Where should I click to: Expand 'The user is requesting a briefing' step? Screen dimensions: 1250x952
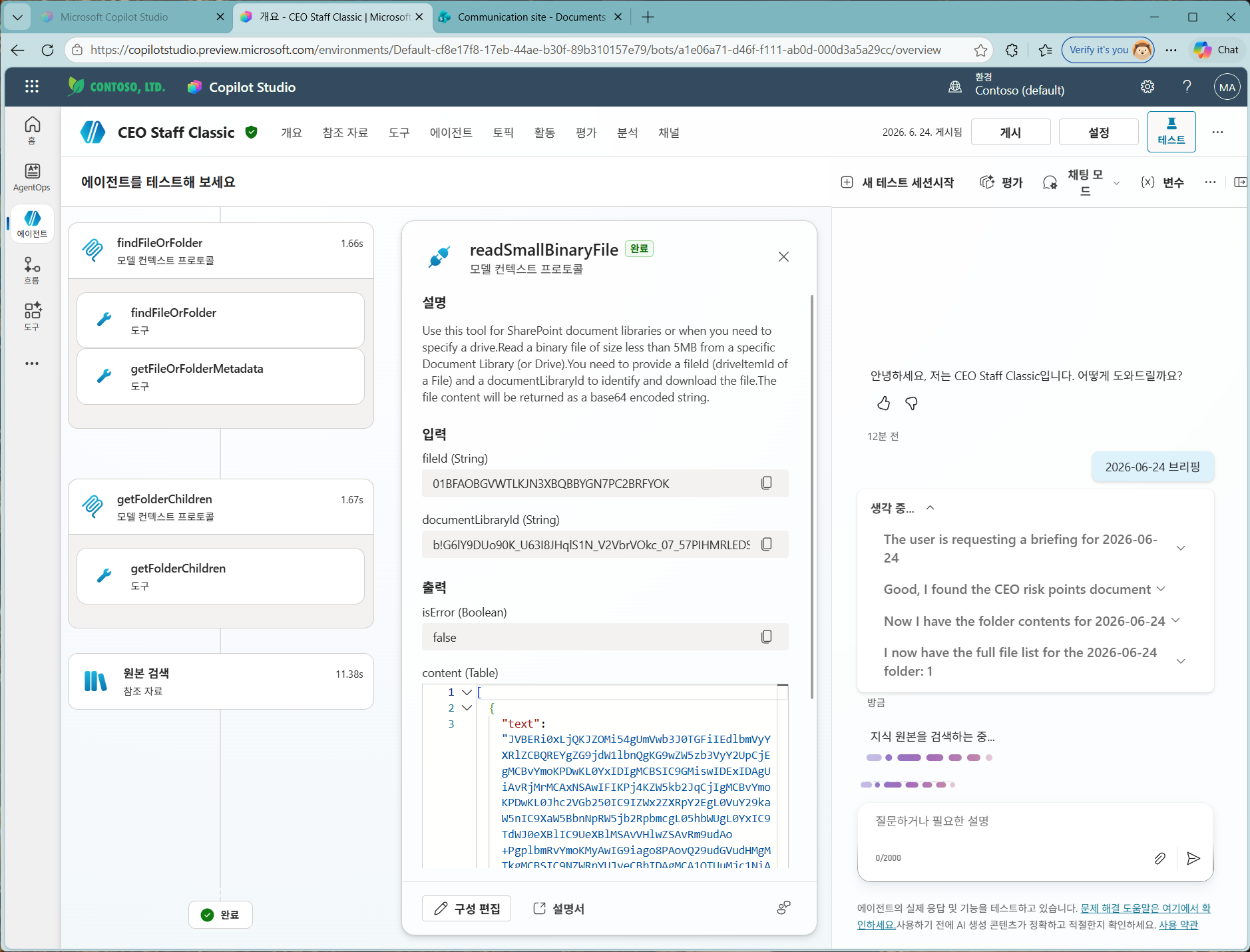coord(1181,549)
